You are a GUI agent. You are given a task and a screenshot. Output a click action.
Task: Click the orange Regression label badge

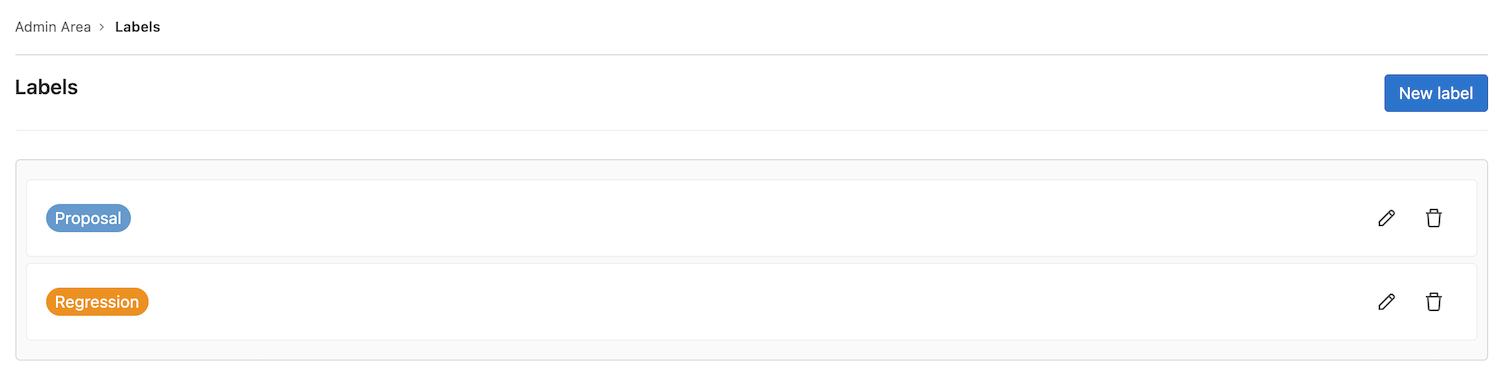coord(97,301)
